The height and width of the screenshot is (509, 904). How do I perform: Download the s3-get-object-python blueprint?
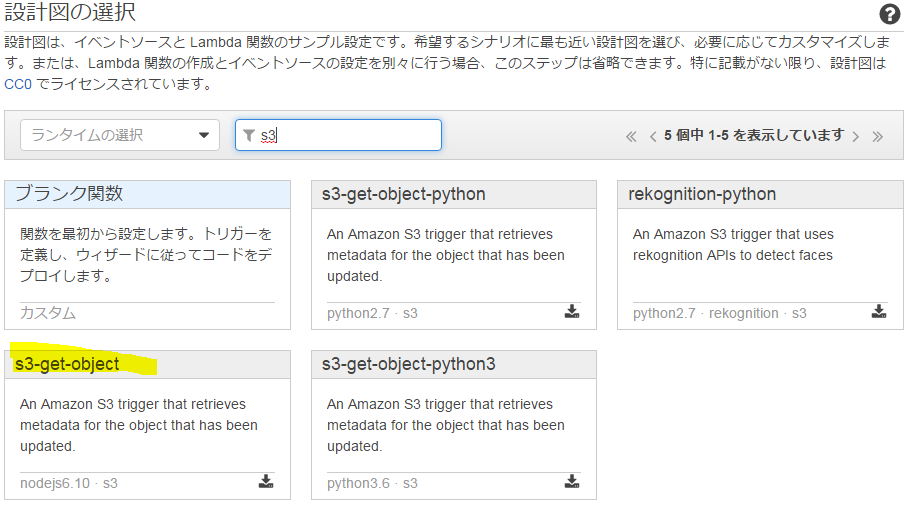[x=572, y=311]
